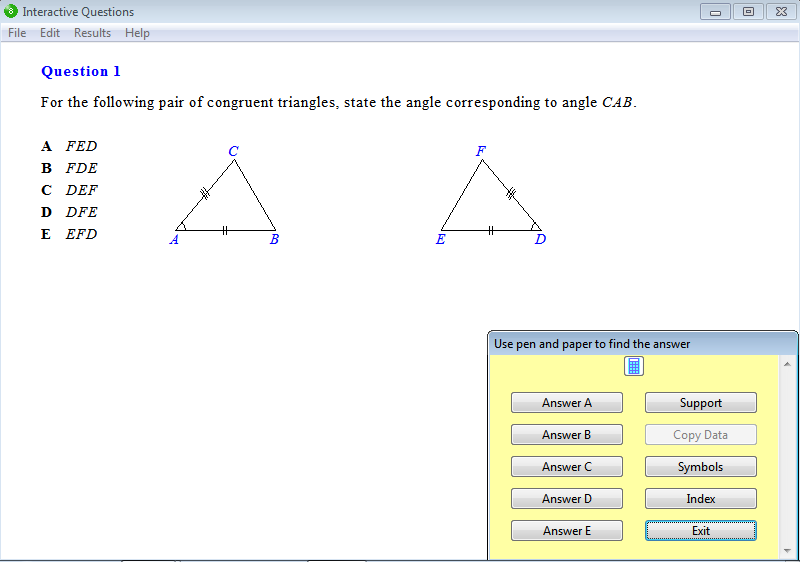
Task: Choose Answer C button
Action: click(x=567, y=467)
